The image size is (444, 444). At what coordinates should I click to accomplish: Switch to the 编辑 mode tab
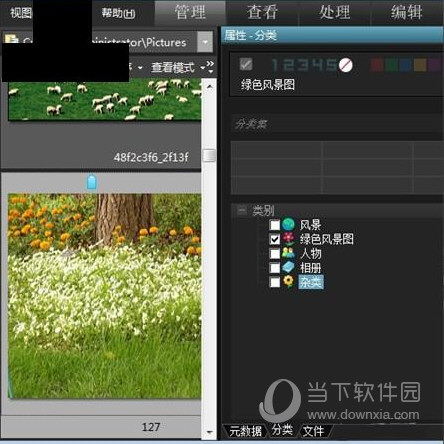coord(407,13)
